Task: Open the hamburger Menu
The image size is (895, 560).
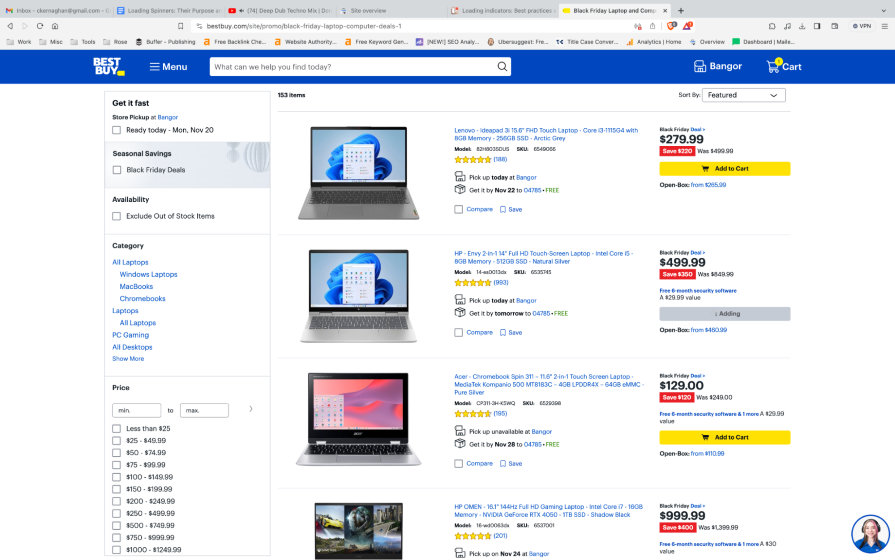Action: (x=168, y=67)
